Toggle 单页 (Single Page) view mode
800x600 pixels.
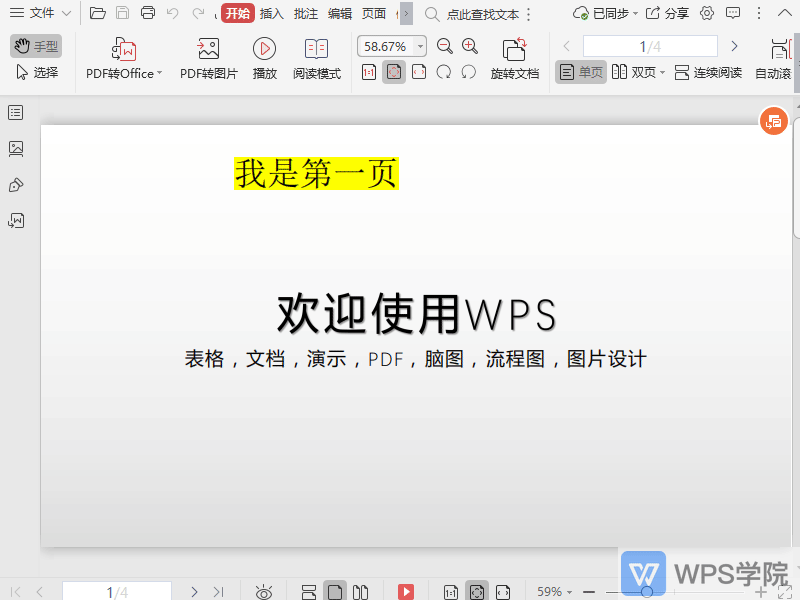[x=580, y=72]
